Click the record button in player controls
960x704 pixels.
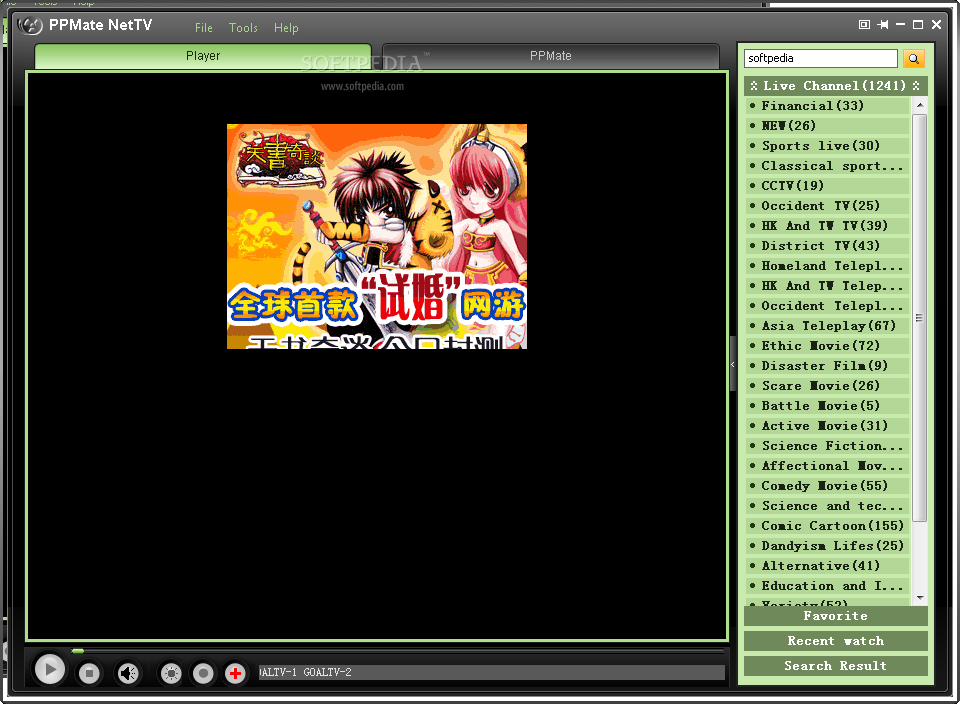[203, 673]
